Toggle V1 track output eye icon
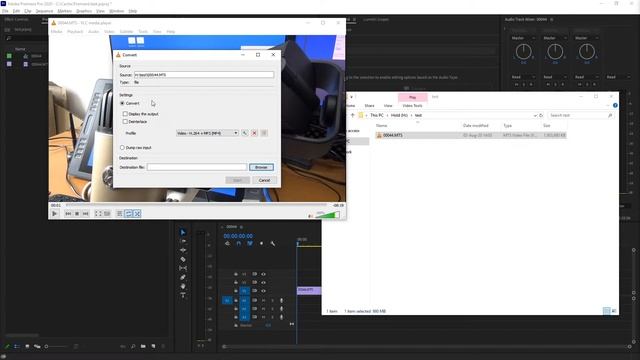640x360 pixels. [x=264, y=291]
